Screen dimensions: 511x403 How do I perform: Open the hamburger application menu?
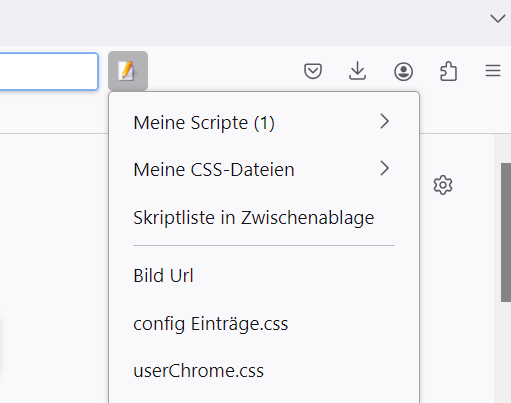pos(493,71)
